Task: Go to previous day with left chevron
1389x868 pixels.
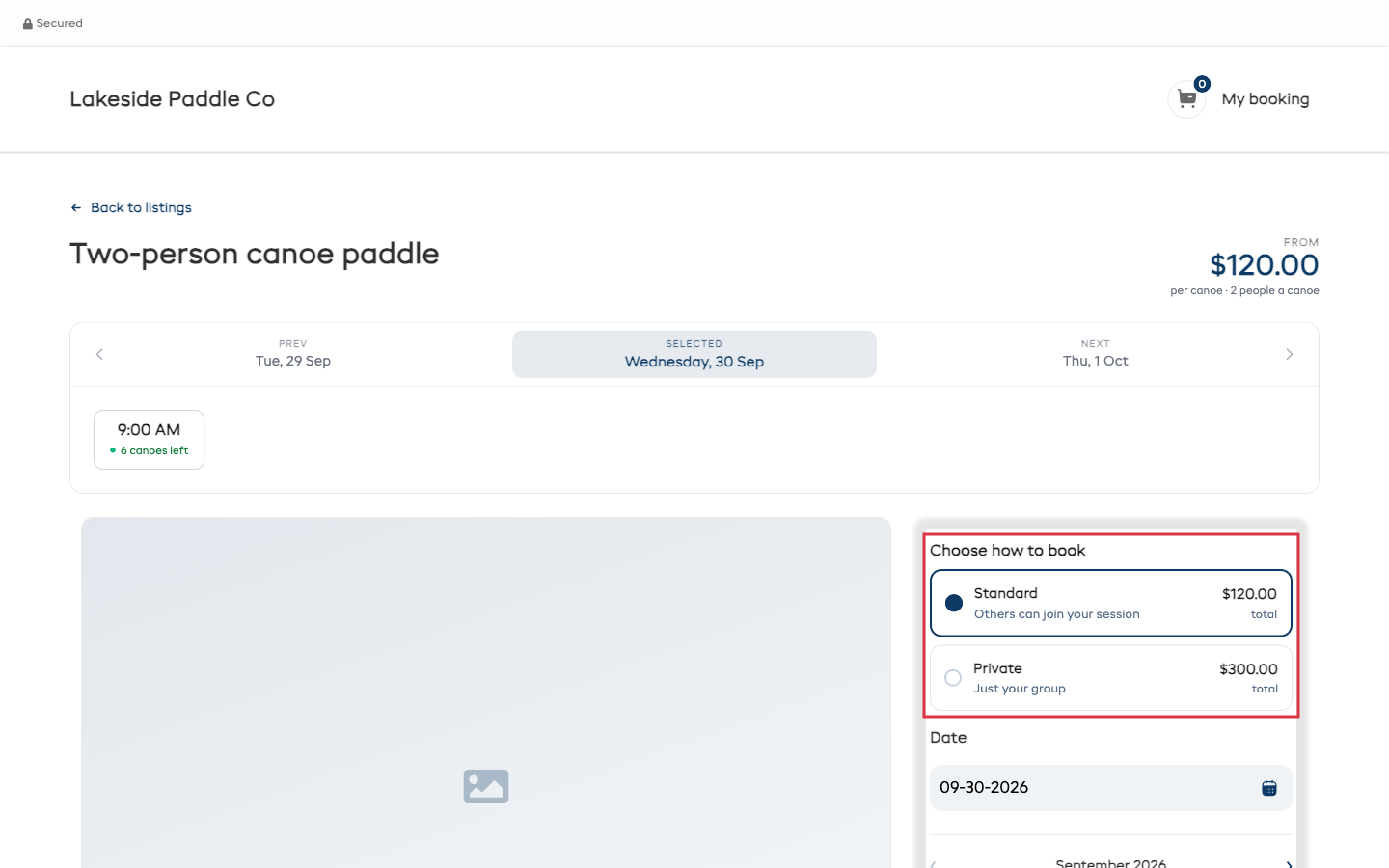Action: click(x=99, y=355)
